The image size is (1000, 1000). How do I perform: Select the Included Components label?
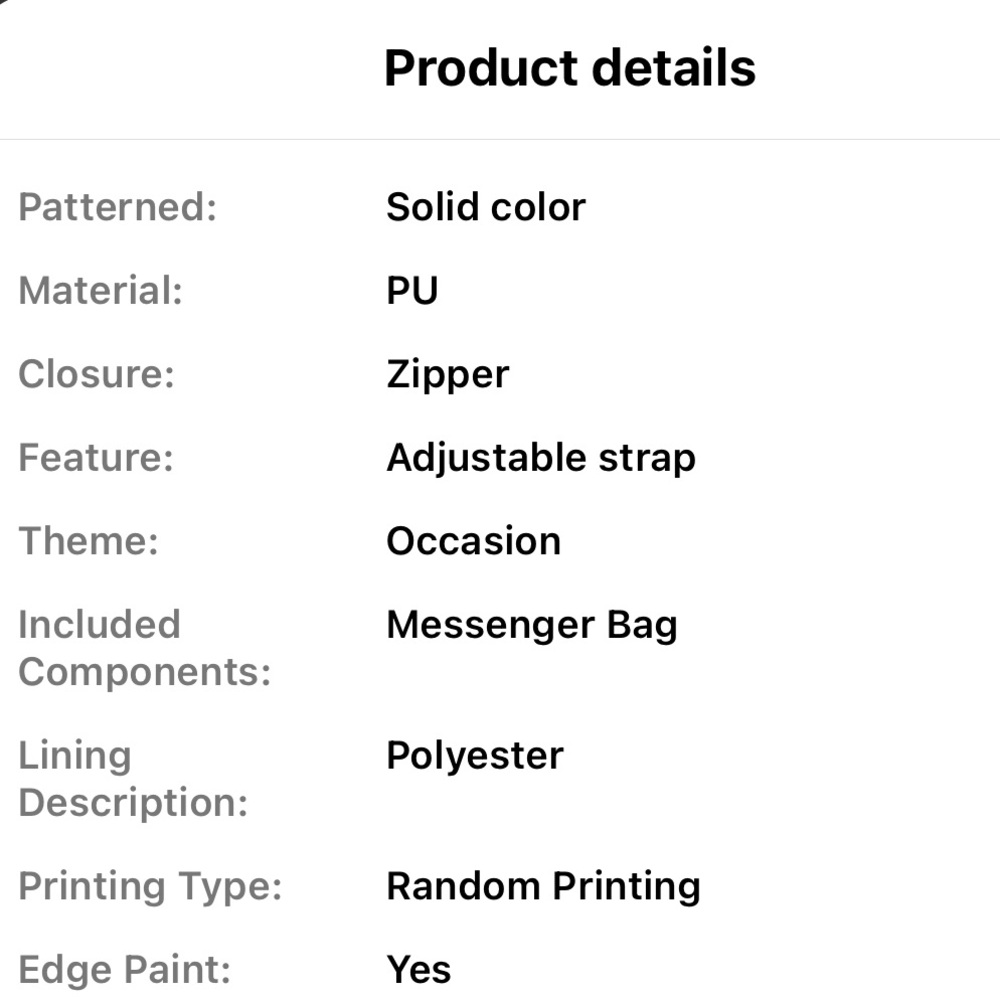[145, 648]
